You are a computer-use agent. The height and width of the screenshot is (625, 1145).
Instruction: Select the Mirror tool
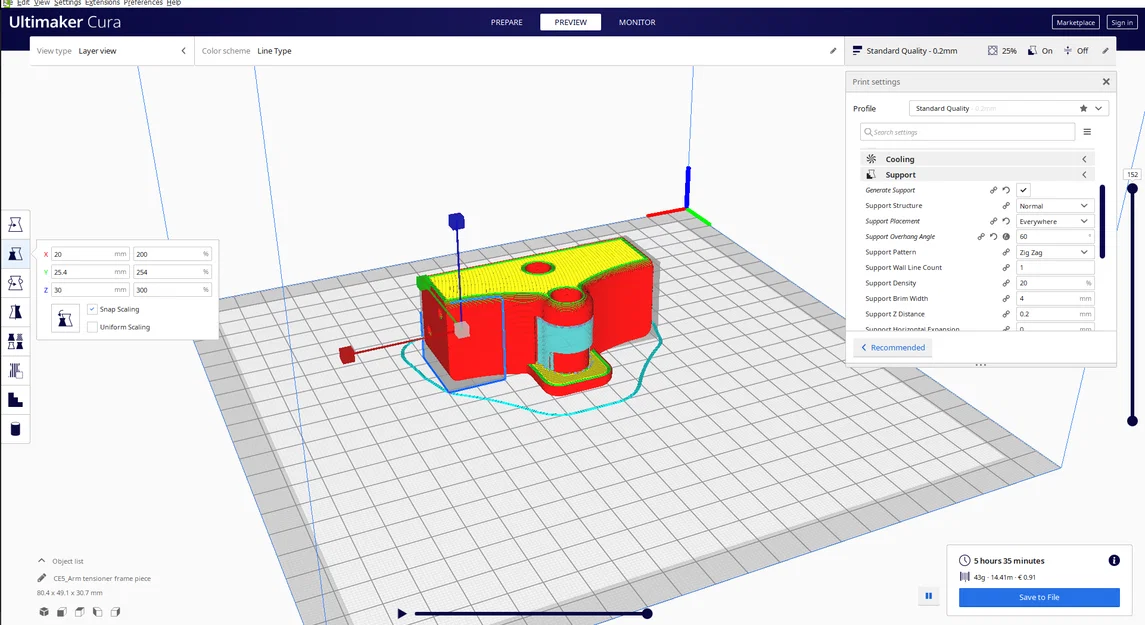pos(14,311)
